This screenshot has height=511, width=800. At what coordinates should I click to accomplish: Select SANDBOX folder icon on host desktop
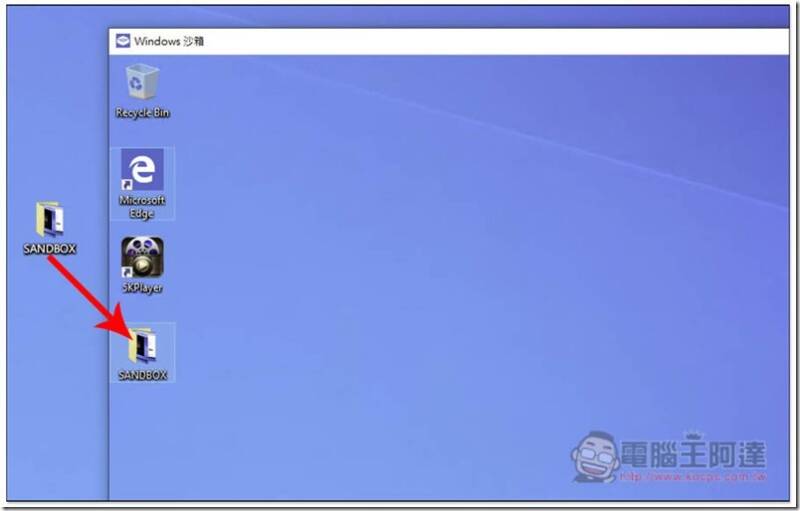(x=49, y=219)
